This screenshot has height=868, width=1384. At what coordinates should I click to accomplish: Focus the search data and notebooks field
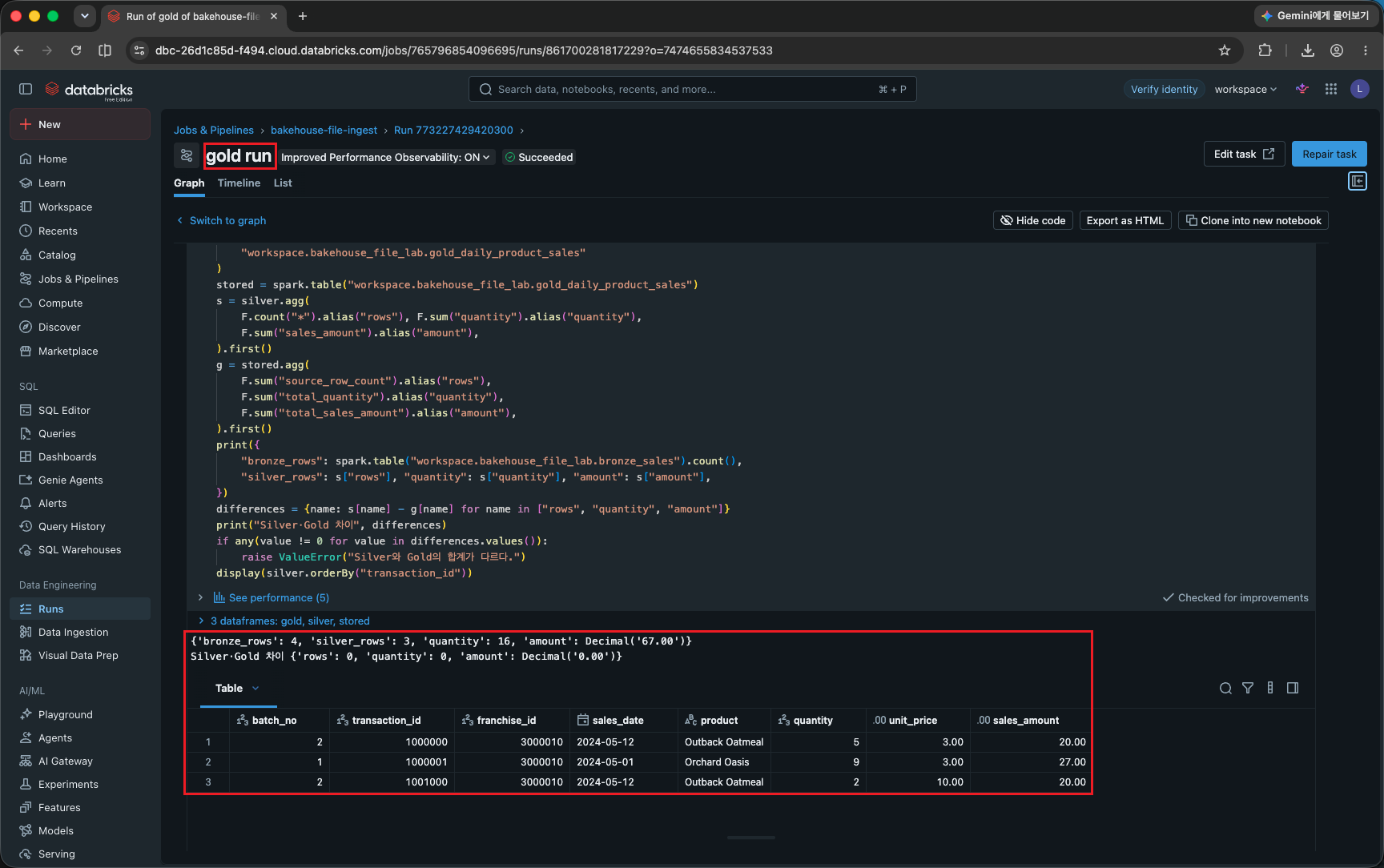692,89
